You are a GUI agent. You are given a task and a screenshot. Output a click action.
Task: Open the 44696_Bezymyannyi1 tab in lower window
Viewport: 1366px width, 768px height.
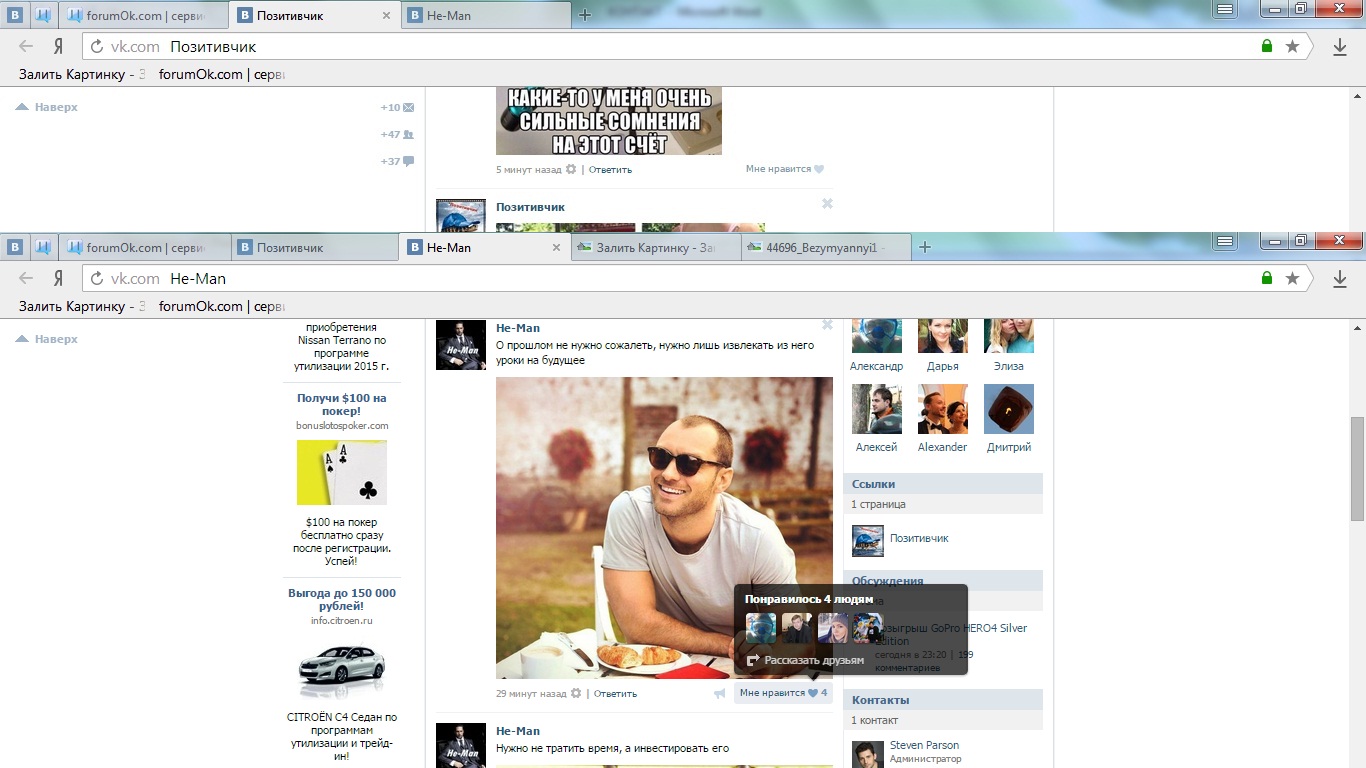coord(826,248)
